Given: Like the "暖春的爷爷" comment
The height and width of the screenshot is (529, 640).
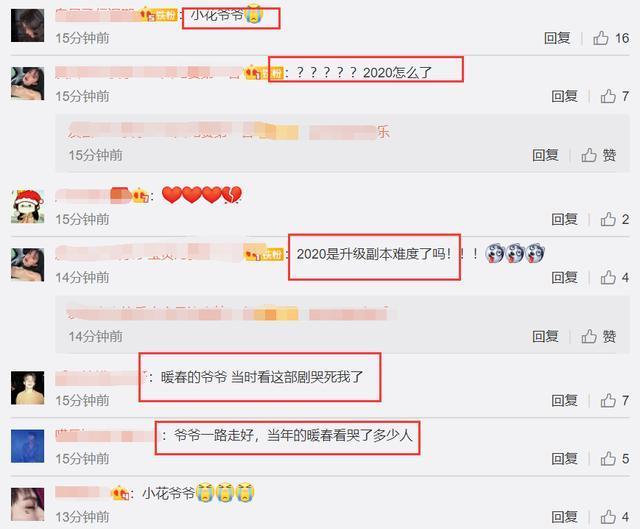Looking at the screenshot, I should pos(614,400).
